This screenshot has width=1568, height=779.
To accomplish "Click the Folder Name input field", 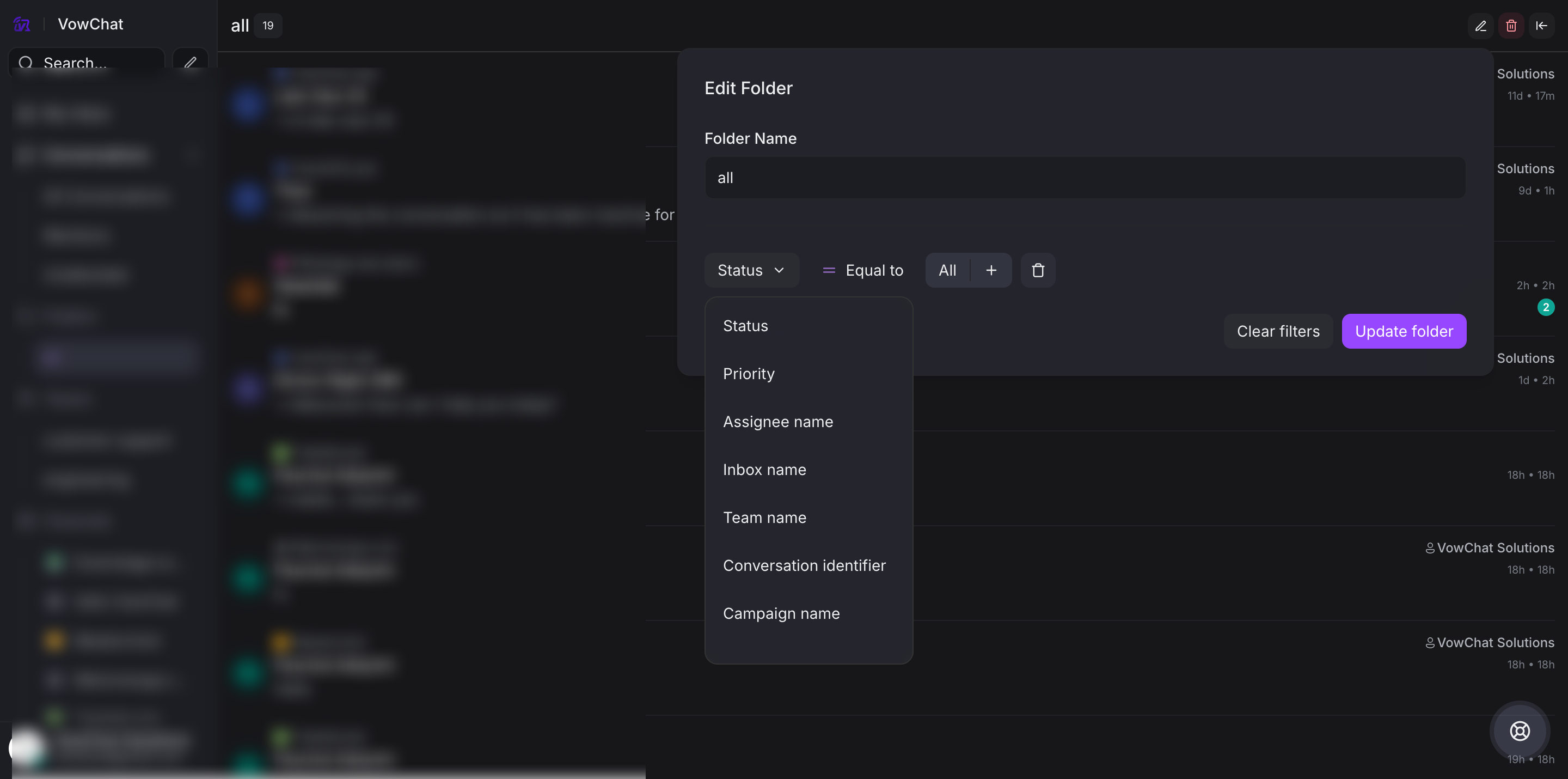I will click(x=1085, y=178).
